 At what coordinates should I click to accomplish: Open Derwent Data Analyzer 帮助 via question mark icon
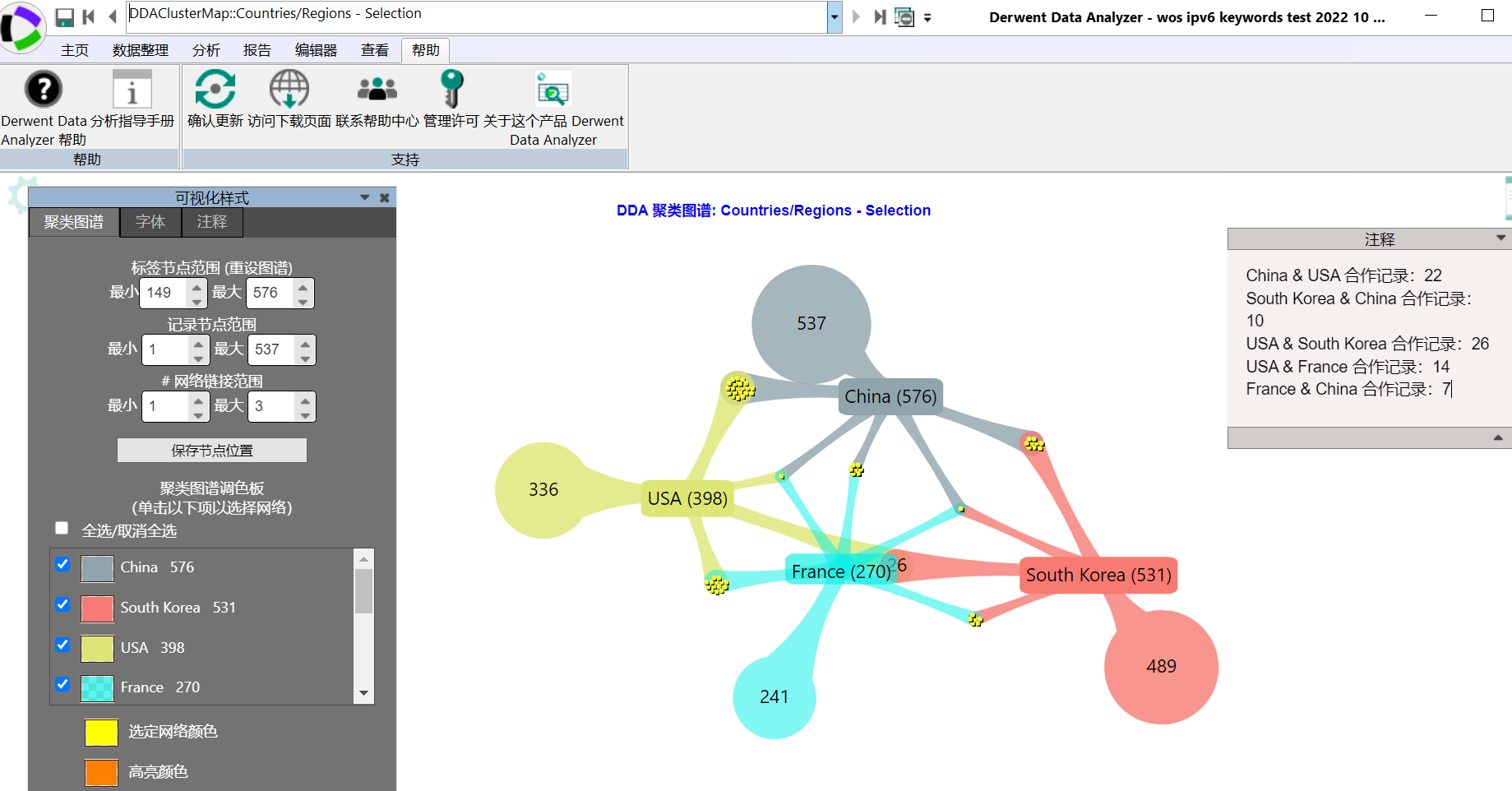coord(43,89)
